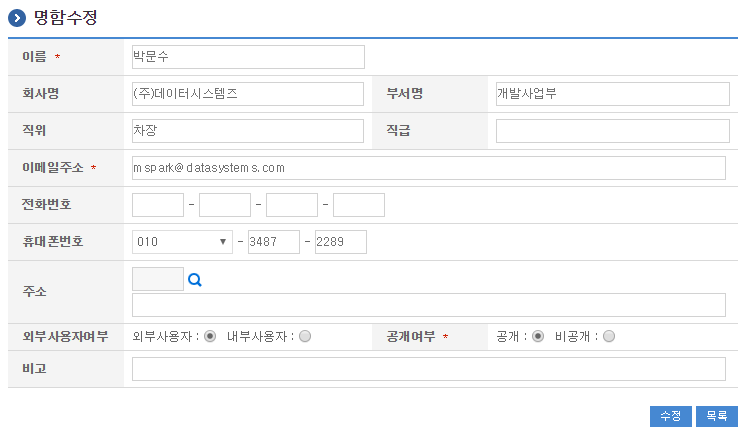Focus the 부서명 field with 개발사업부
Screen dimensions: 747x436
[x=612, y=94]
